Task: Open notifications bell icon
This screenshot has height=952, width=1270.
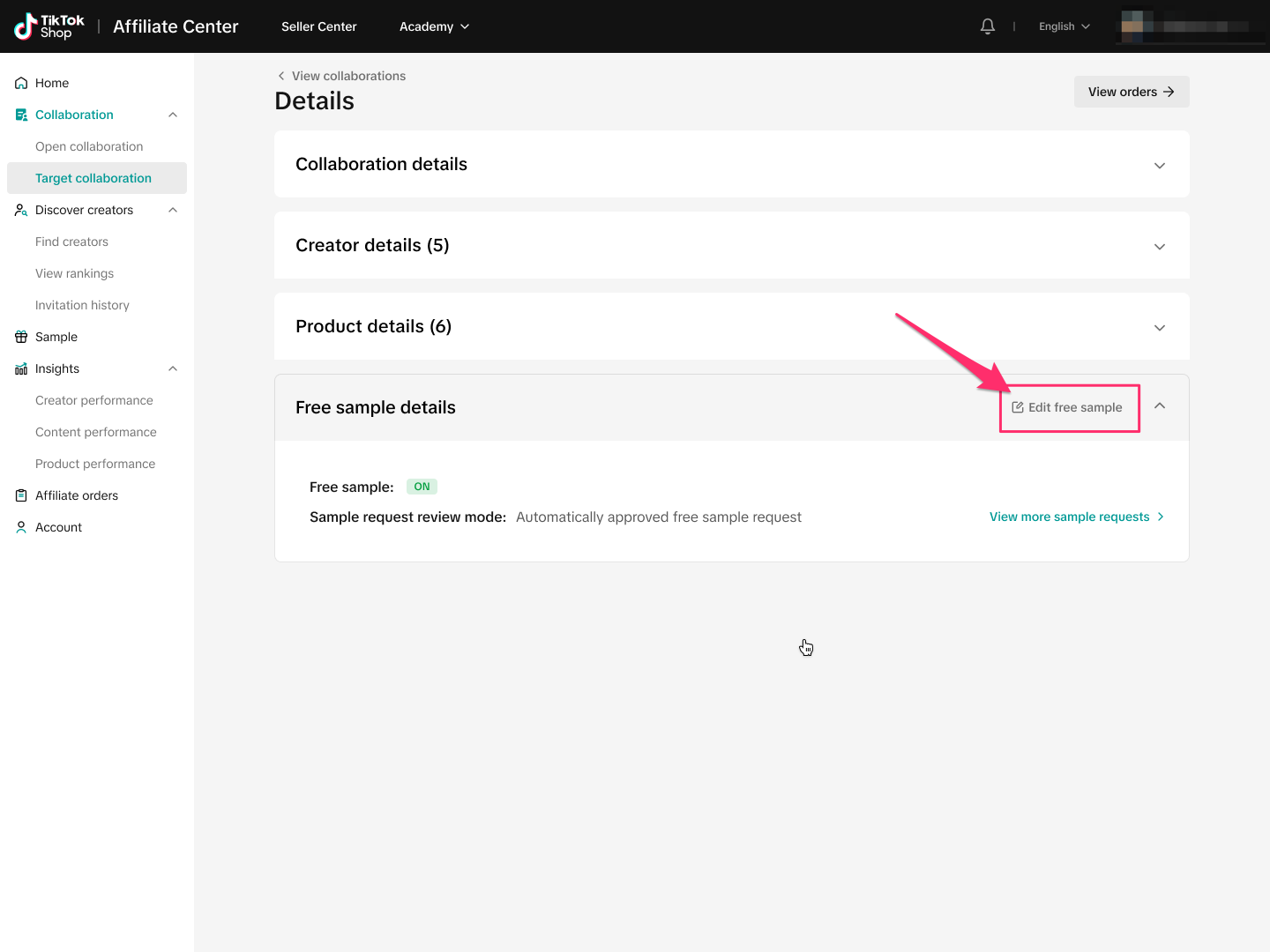Action: pyautogui.click(x=988, y=26)
